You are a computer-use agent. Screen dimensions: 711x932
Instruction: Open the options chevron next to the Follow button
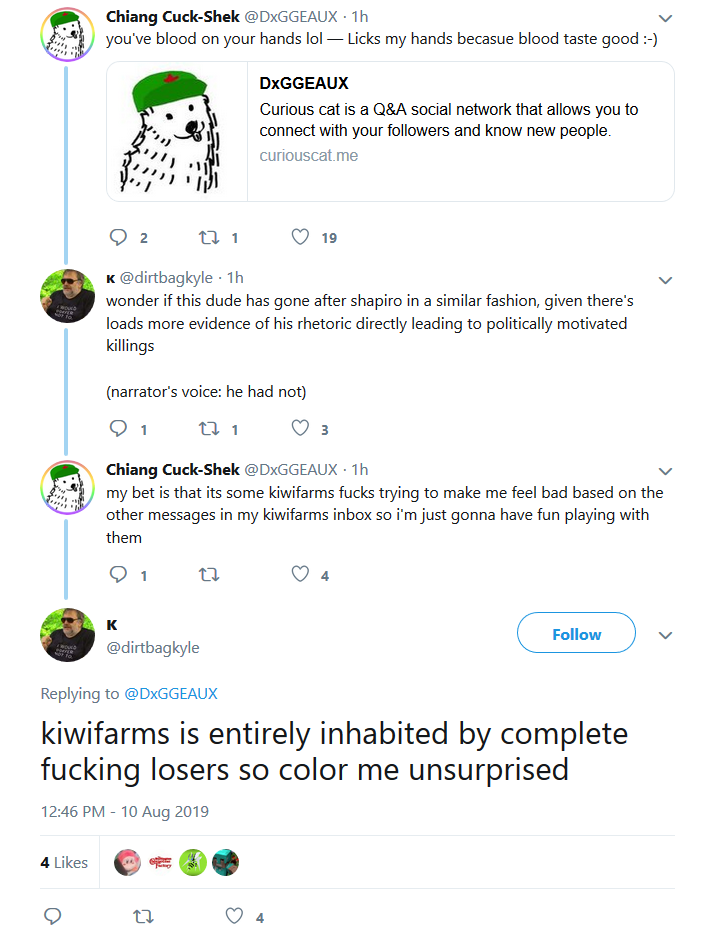(665, 635)
